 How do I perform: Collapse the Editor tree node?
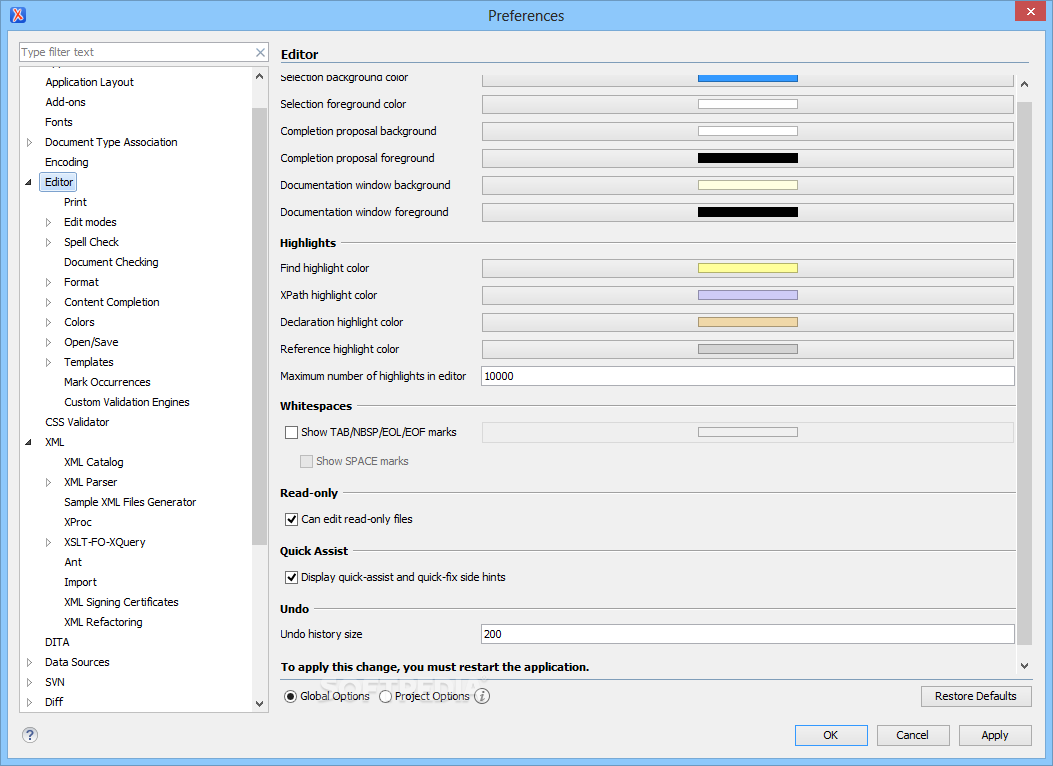(x=28, y=182)
